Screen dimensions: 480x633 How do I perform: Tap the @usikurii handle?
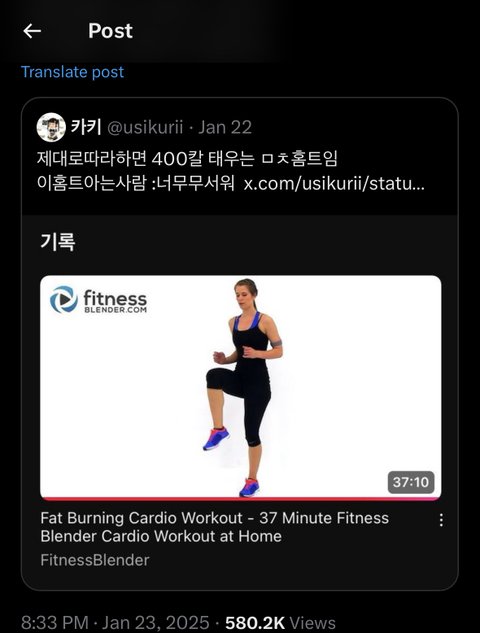[145, 127]
